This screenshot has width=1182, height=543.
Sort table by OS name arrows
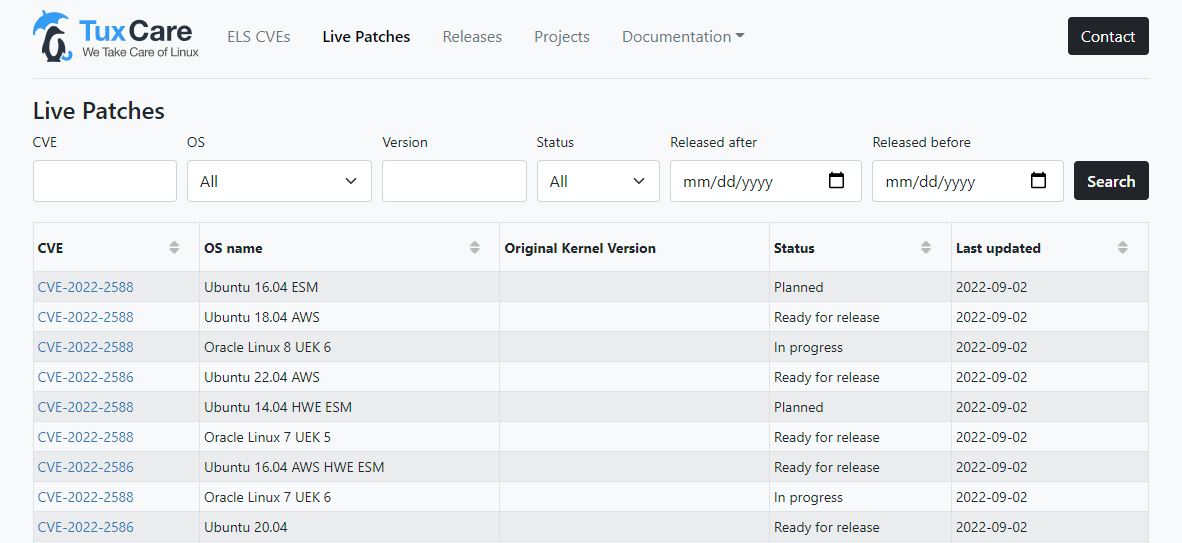pyautogui.click(x=474, y=247)
